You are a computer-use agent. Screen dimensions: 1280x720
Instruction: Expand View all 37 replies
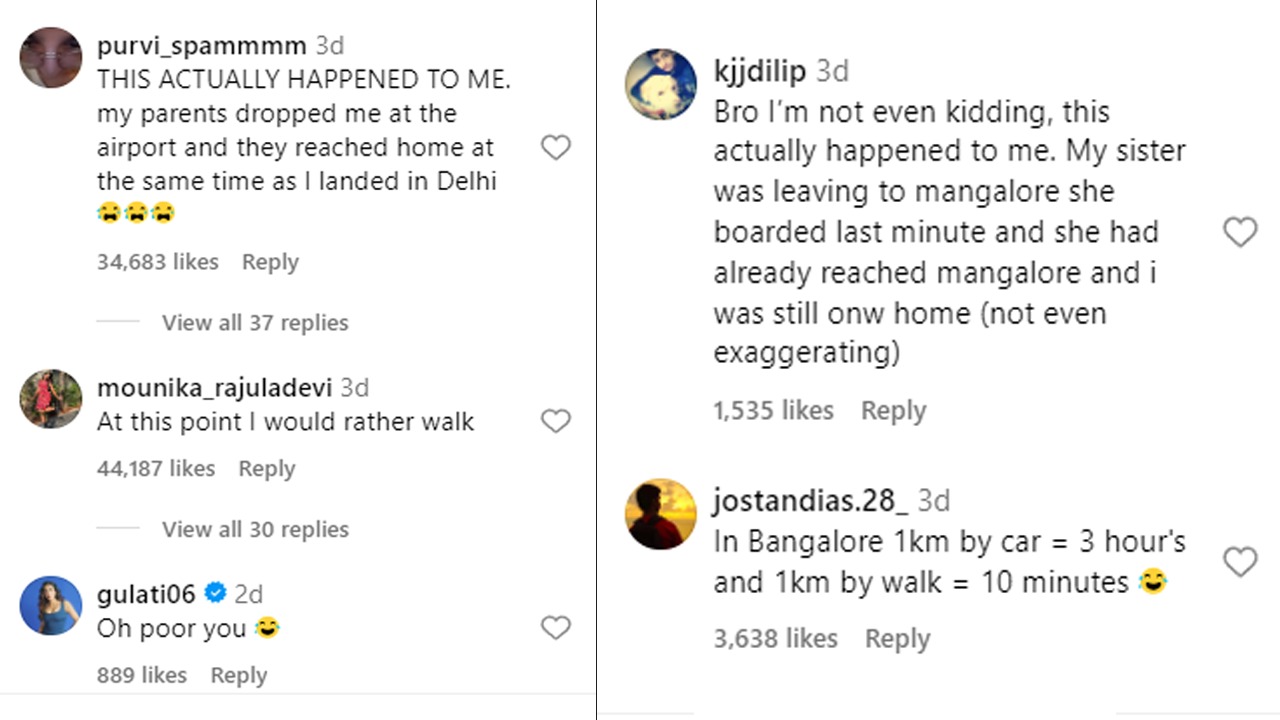pyautogui.click(x=255, y=323)
